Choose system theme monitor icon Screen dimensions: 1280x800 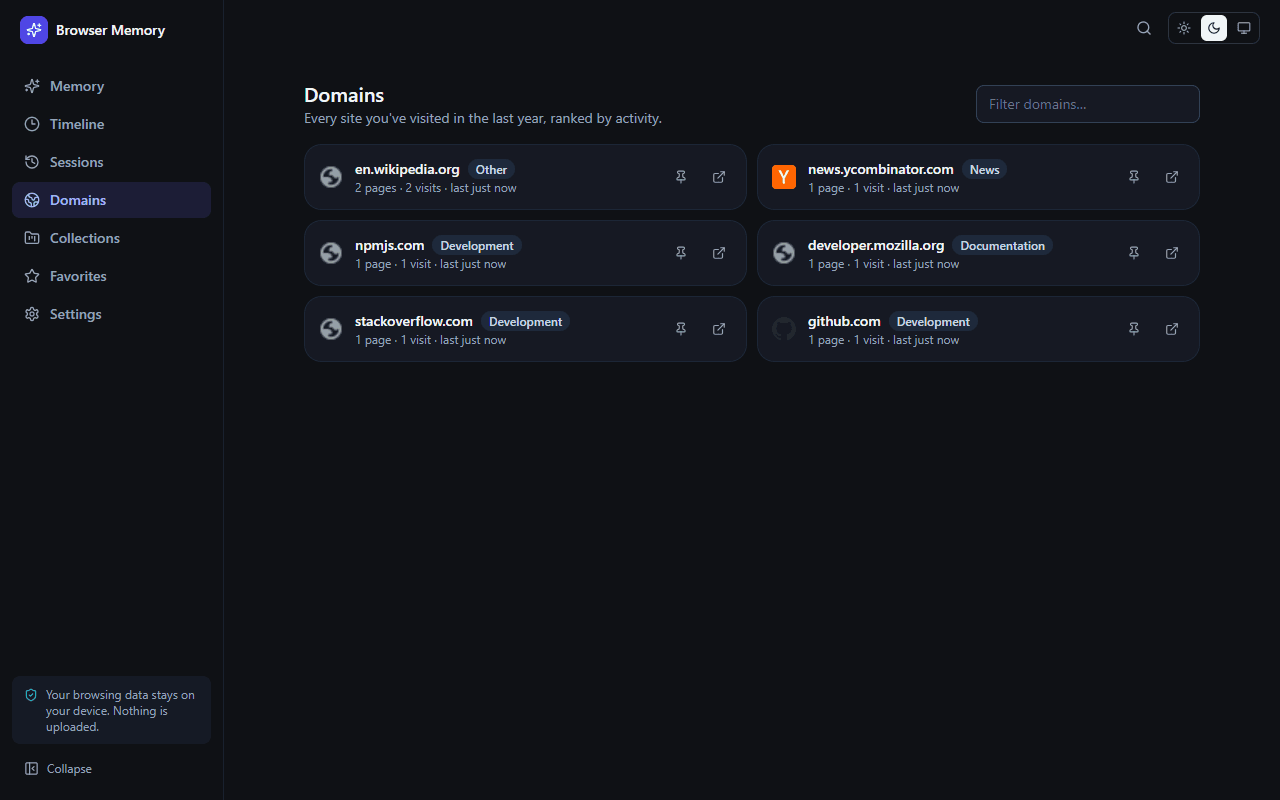coord(1244,28)
